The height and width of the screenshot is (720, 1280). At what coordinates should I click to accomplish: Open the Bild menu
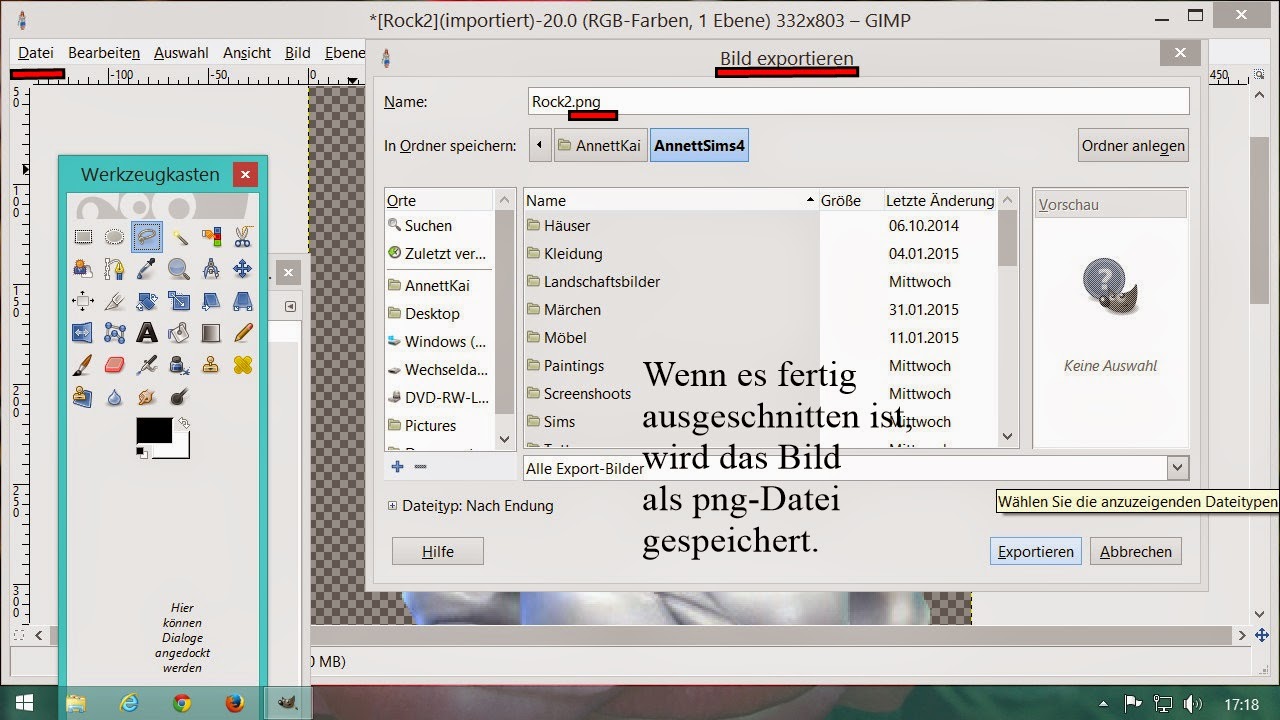tap(298, 53)
